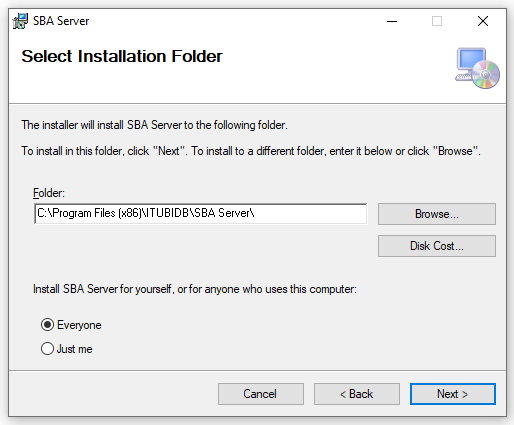Select the Just me radio button circle
The image size is (514, 425).
47,349
